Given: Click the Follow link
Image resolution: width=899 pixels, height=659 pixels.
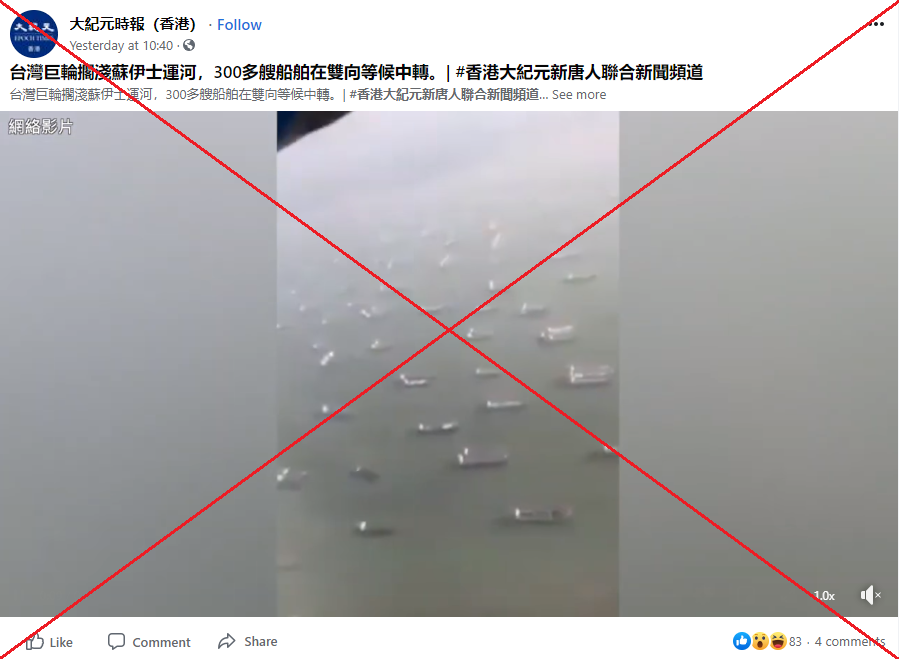Looking at the screenshot, I should (x=239, y=25).
